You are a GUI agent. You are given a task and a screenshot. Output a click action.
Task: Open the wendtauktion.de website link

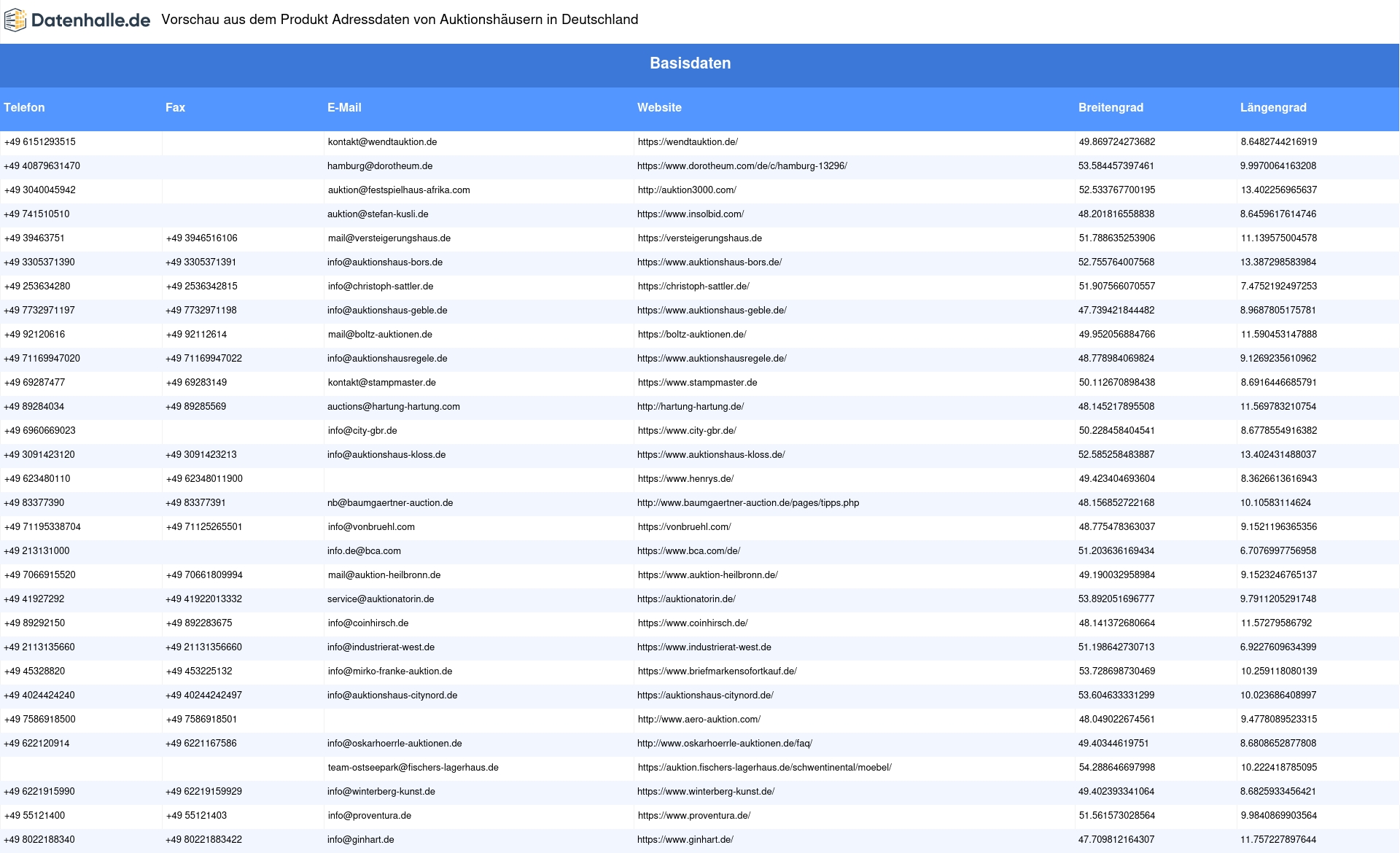point(688,142)
